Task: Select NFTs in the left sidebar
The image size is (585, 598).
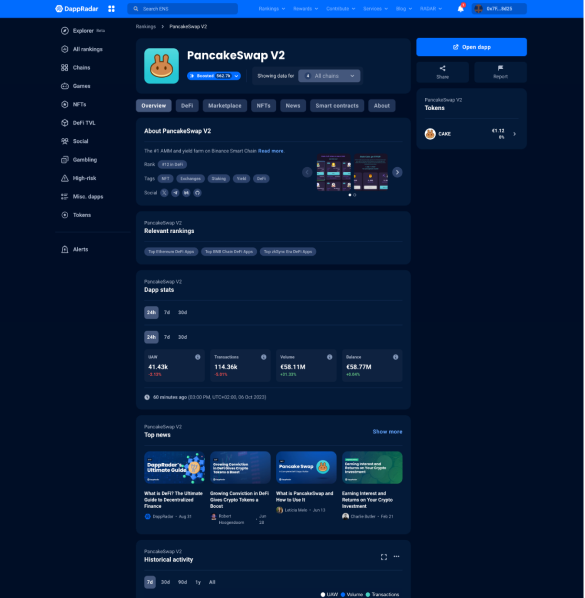Action: [x=74, y=104]
